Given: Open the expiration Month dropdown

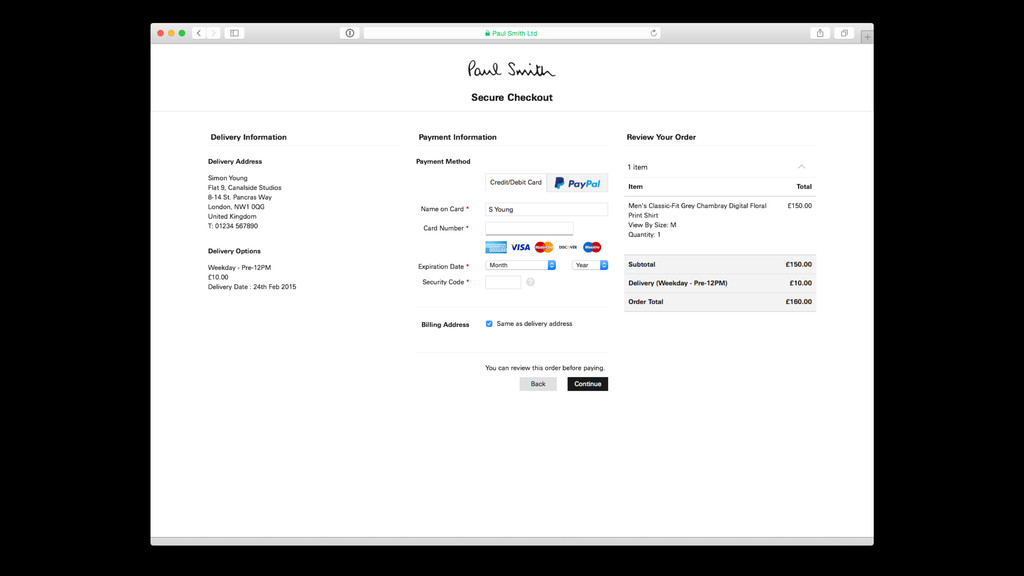Looking at the screenshot, I should [520, 265].
